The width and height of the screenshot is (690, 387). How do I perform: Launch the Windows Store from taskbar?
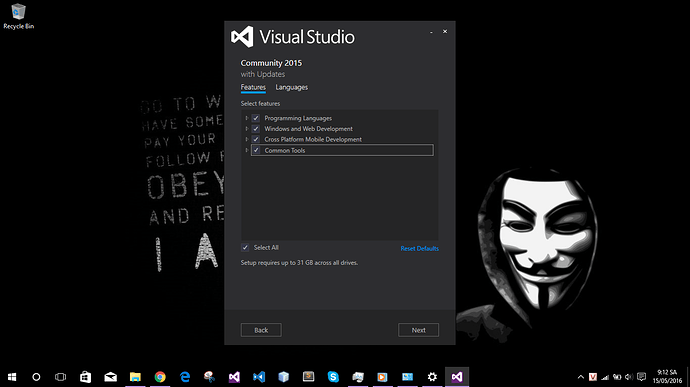(85, 377)
